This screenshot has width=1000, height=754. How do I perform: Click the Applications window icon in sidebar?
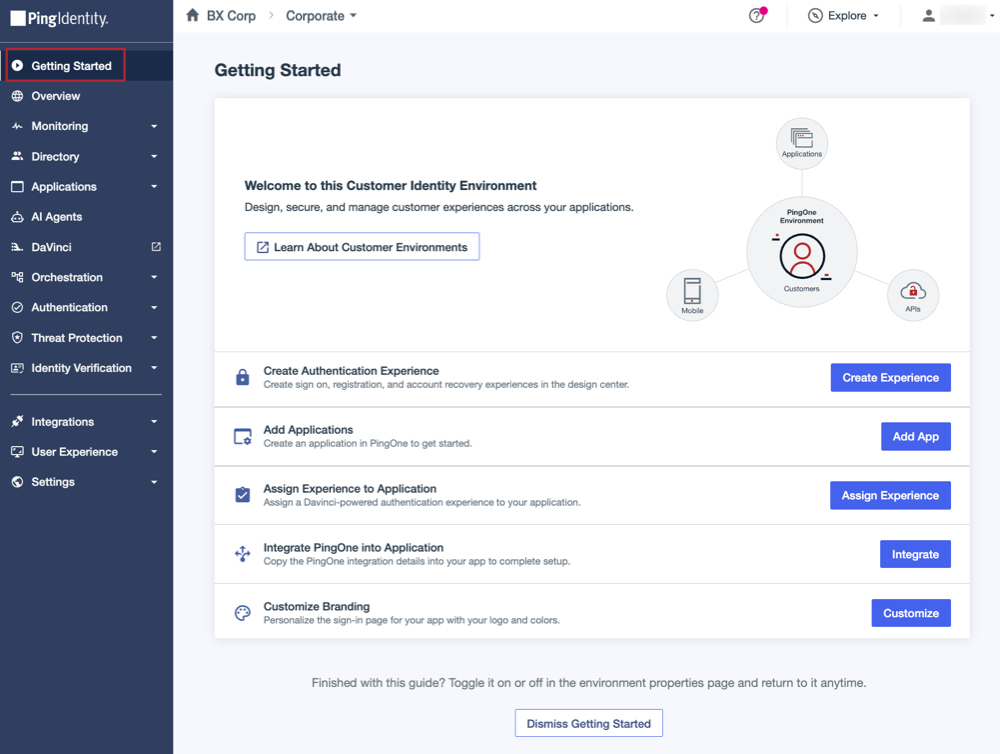(x=17, y=187)
